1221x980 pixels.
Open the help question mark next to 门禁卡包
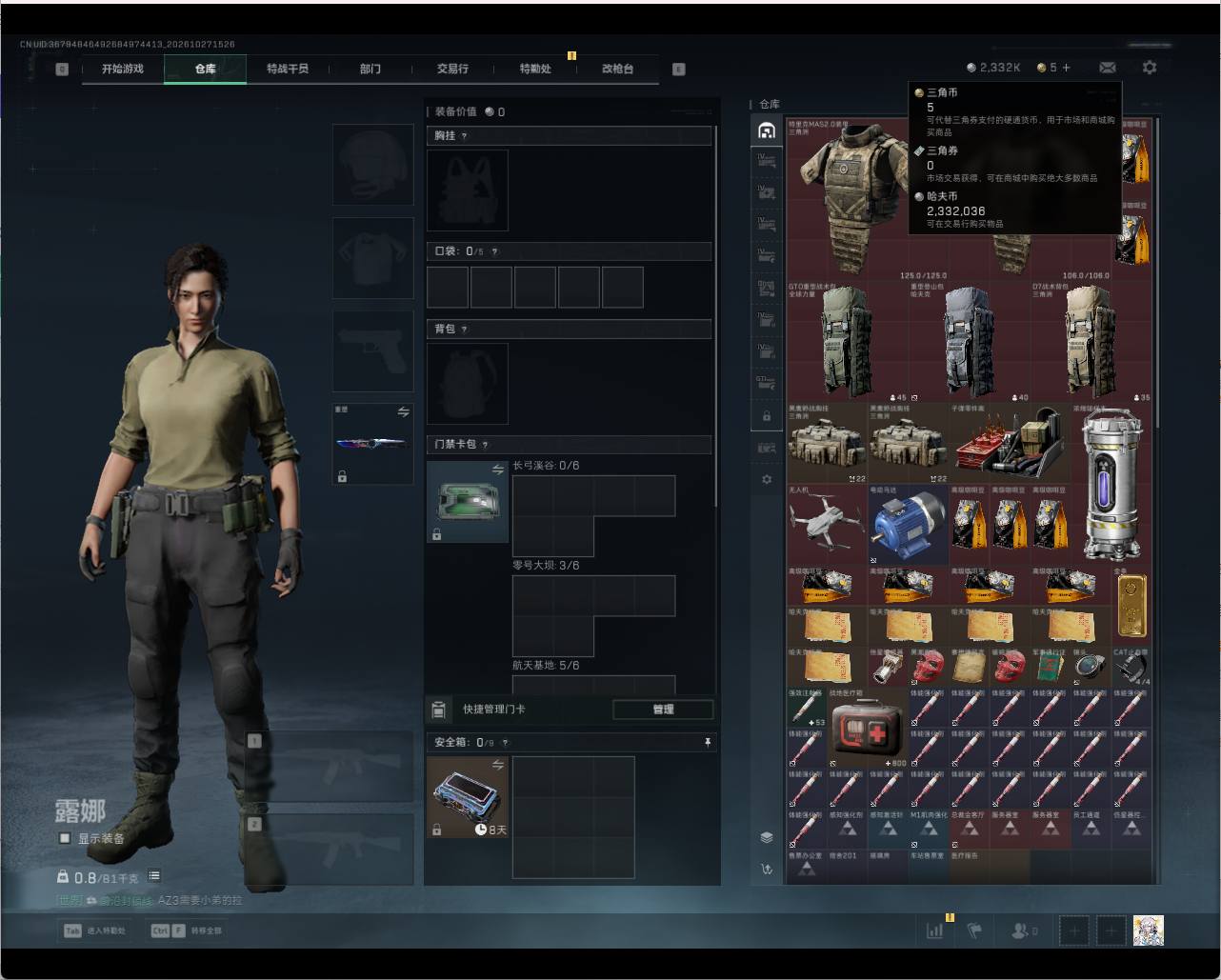[486, 445]
